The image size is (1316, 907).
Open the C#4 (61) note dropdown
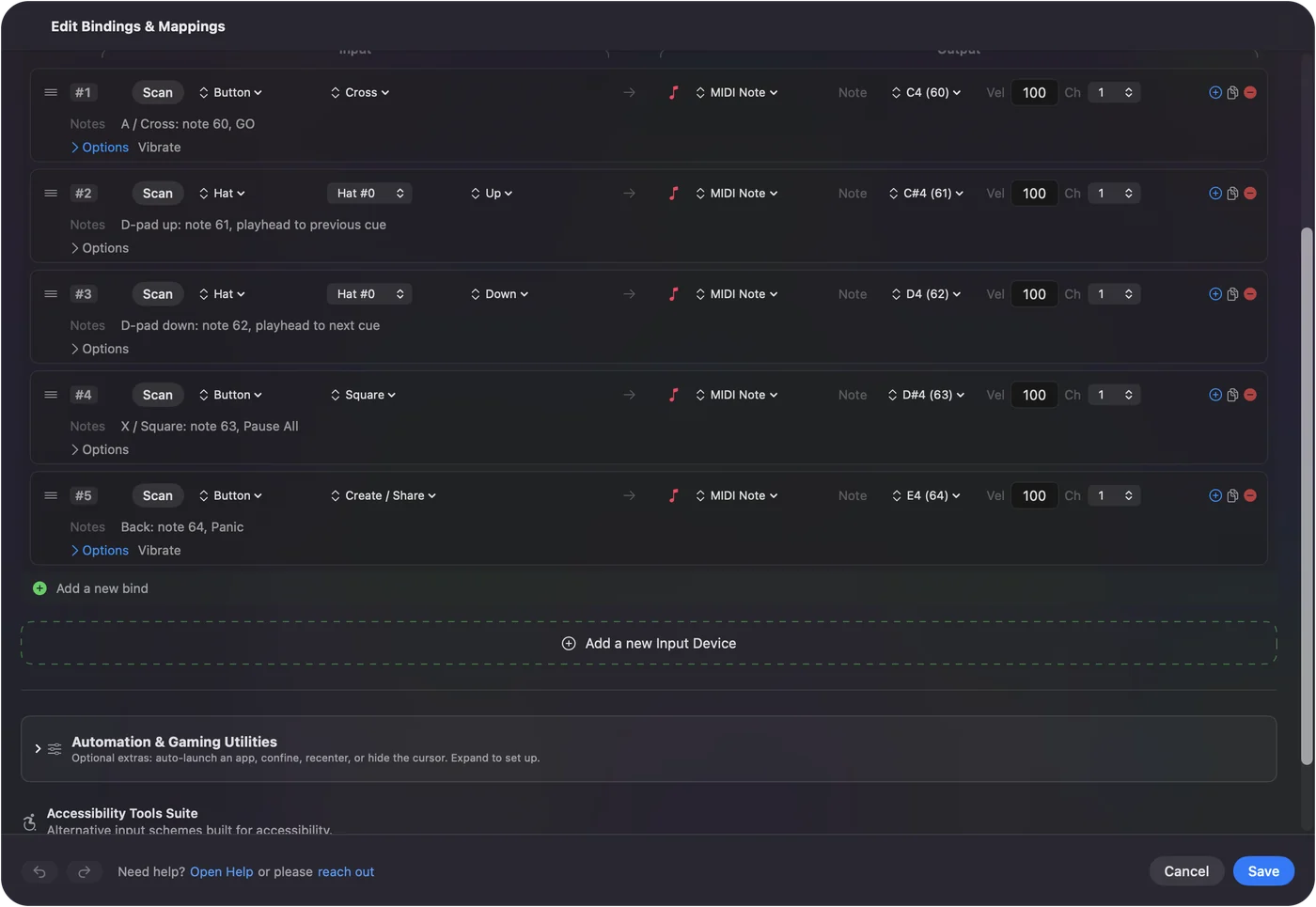[926, 193]
